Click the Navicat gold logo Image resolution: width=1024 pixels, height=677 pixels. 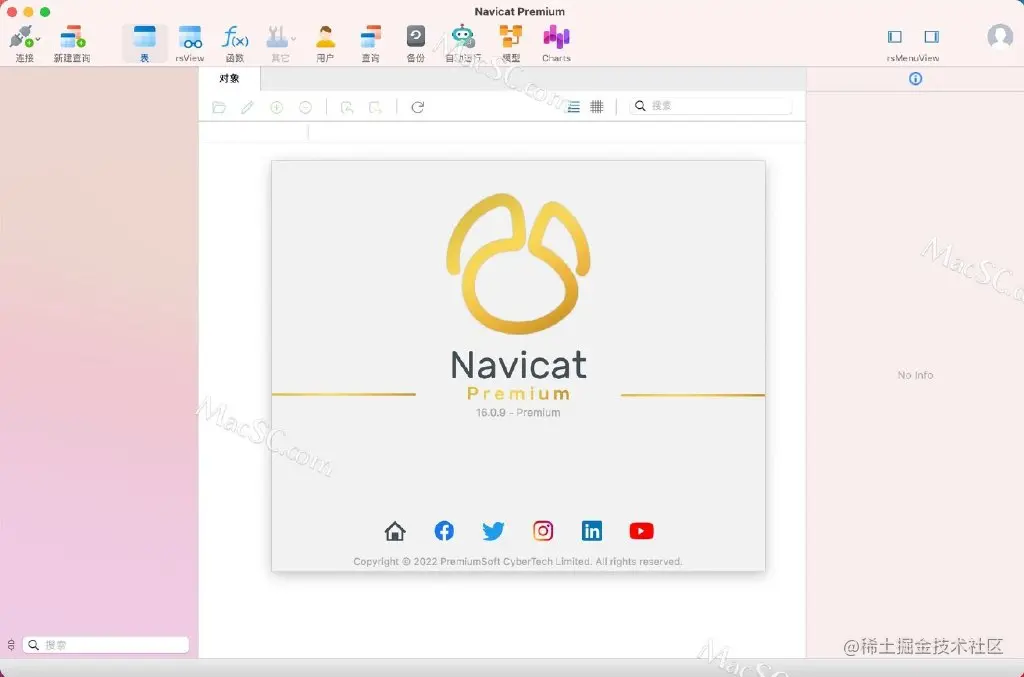click(519, 263)
